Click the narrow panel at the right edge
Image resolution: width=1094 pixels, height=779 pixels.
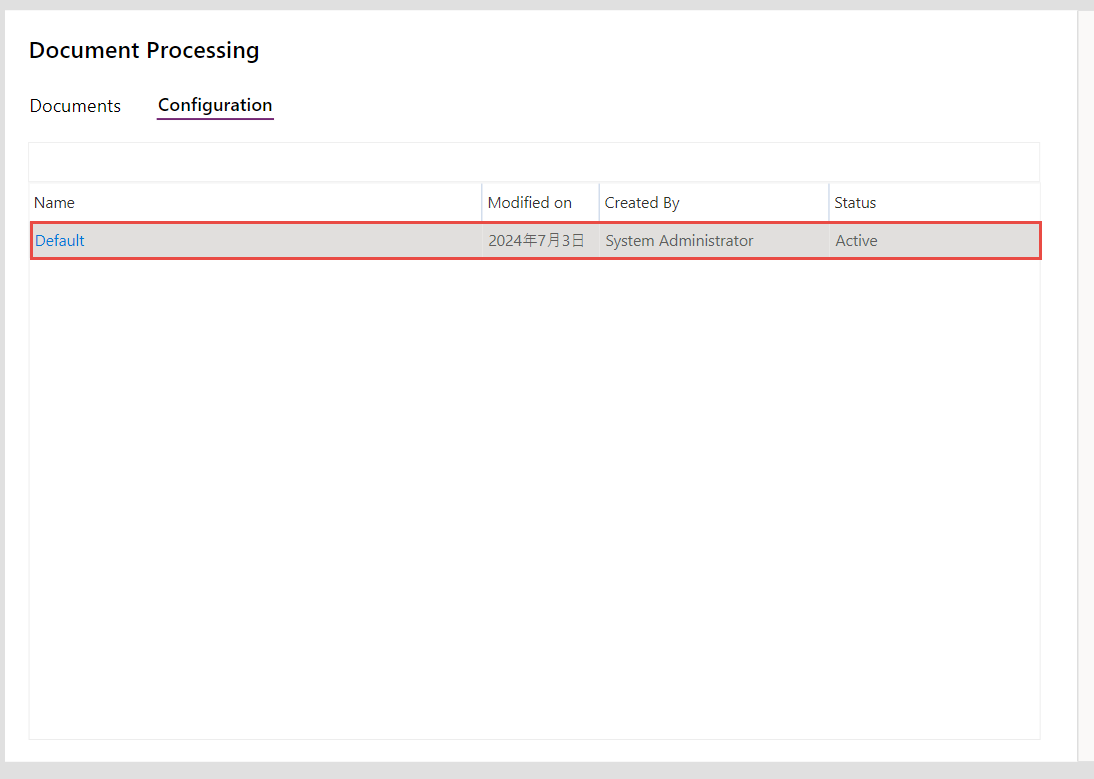1086,390
